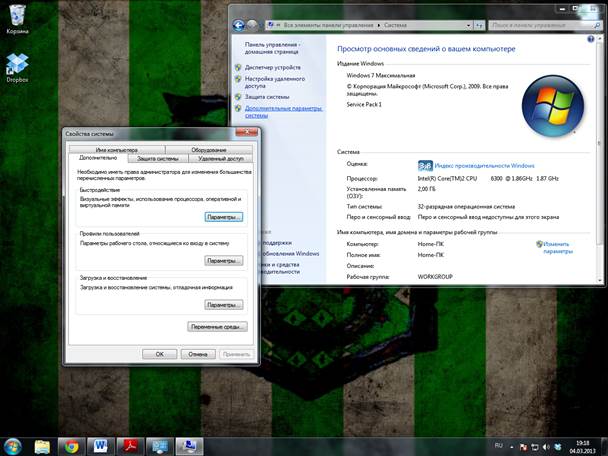This screenshot has height=456, width=608.
Task: Switch to Имя компьютера tab
Action: [x=117, y=150]
